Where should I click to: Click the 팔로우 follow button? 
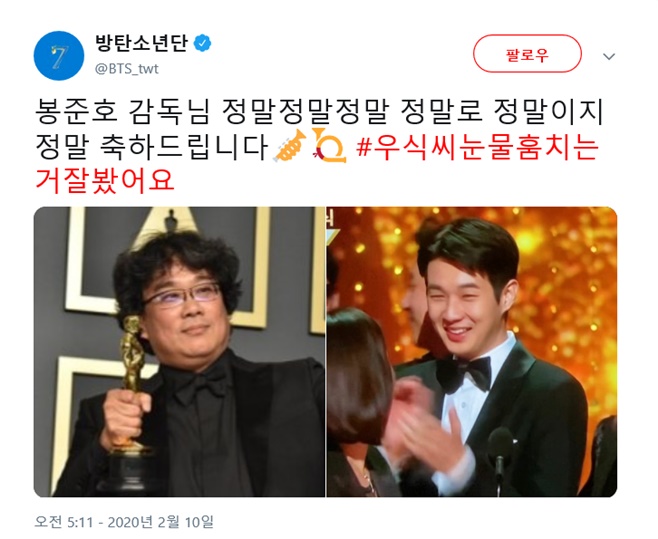click(527, 54)
